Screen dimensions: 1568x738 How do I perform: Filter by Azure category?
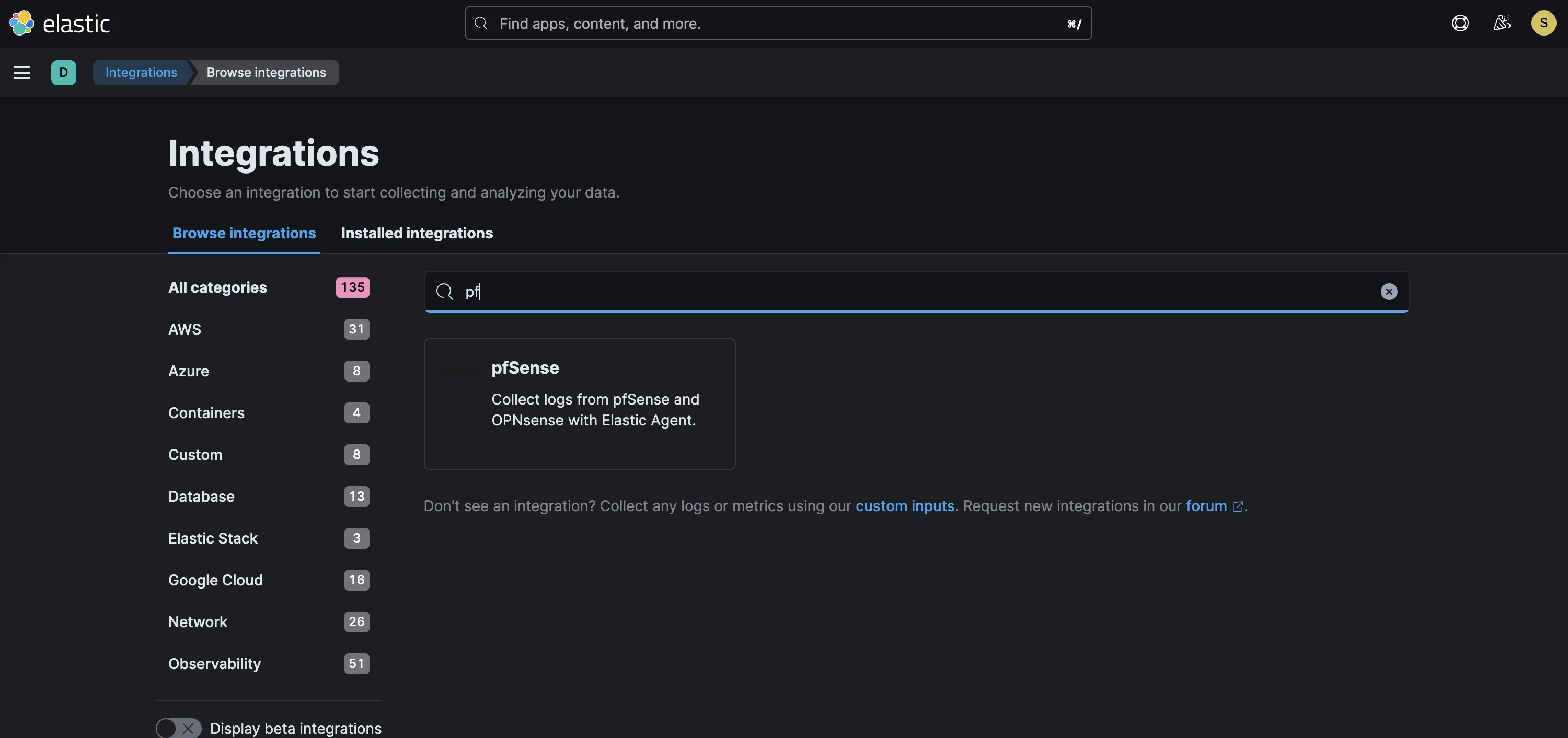tap(269, 371)
